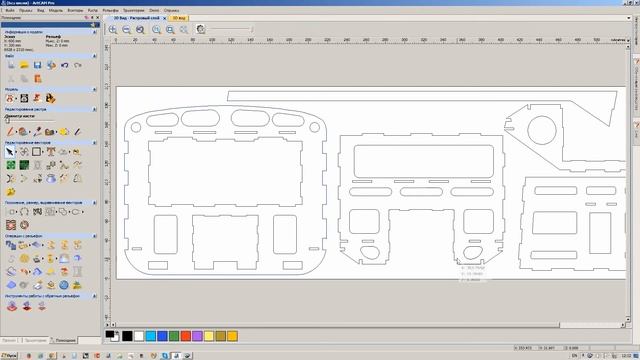
Task: Click the bright green grid vector icon
Action: (x=11, y=165)
